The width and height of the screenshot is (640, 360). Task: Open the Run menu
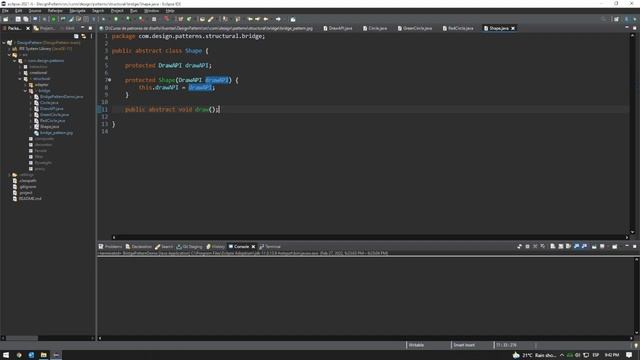[x=133, y=11]
